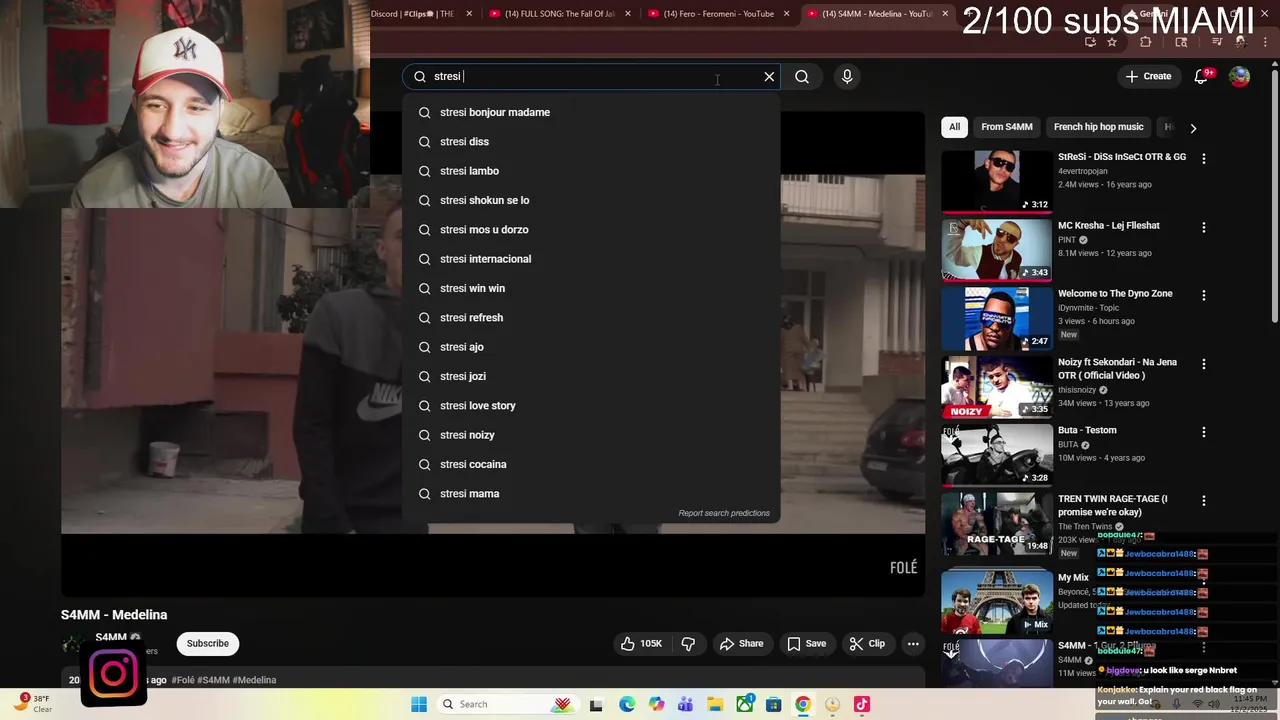Select the "French hip hop music" chip
Image resolution: width=1280 pixels, height=720 pixels.
click(x=1098, y=127)
